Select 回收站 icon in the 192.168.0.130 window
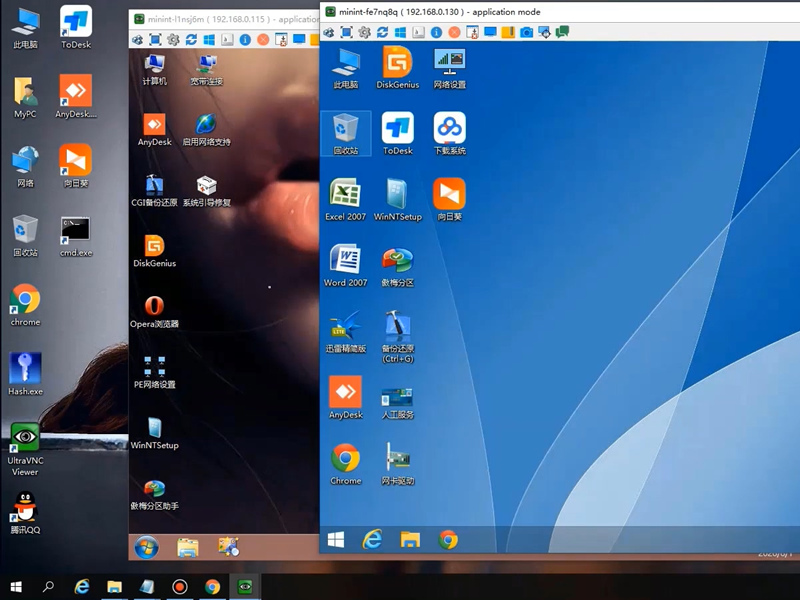The height and width of the screenshot is (600, 800). (x=345, y=134)
